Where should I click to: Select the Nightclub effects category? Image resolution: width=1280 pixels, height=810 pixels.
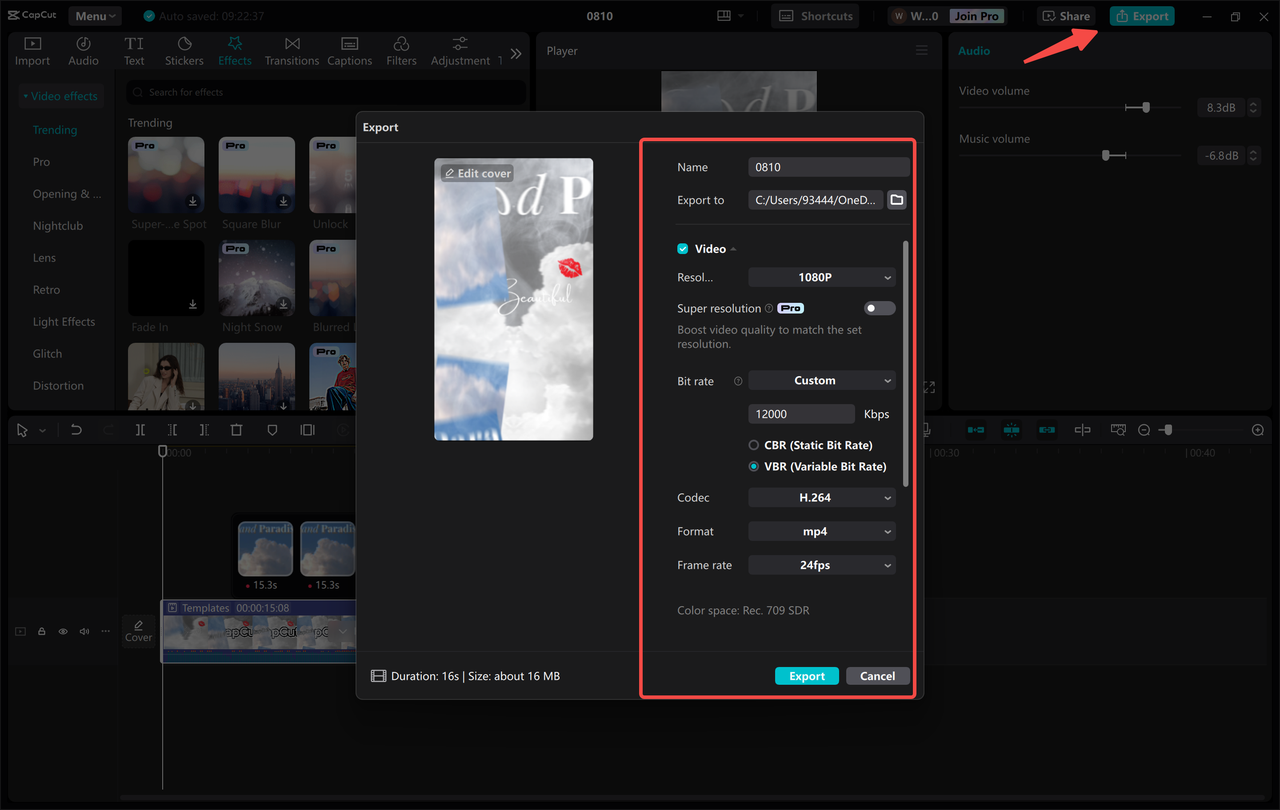point(58,226)
